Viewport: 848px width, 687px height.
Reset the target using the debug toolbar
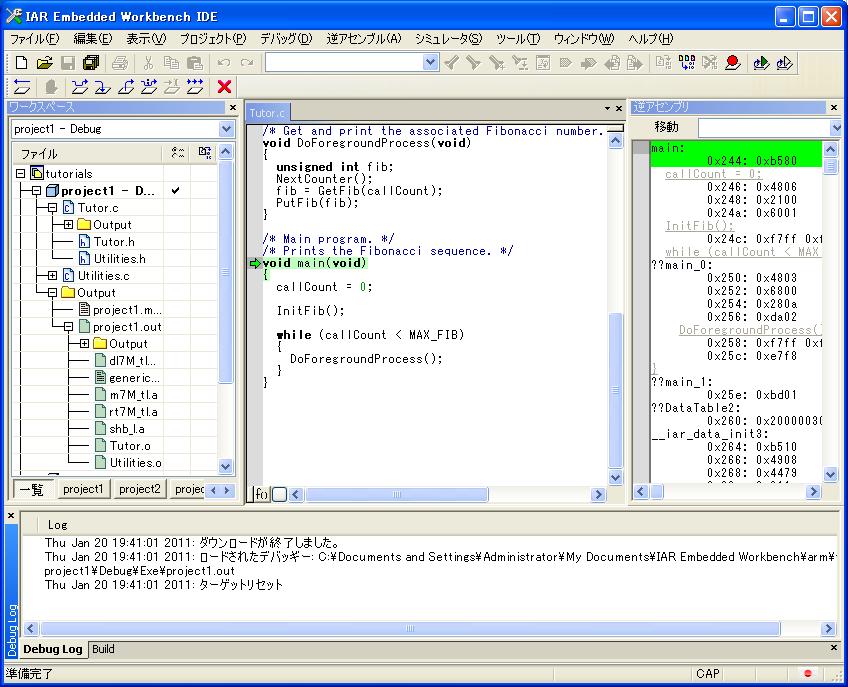(22, 87)
